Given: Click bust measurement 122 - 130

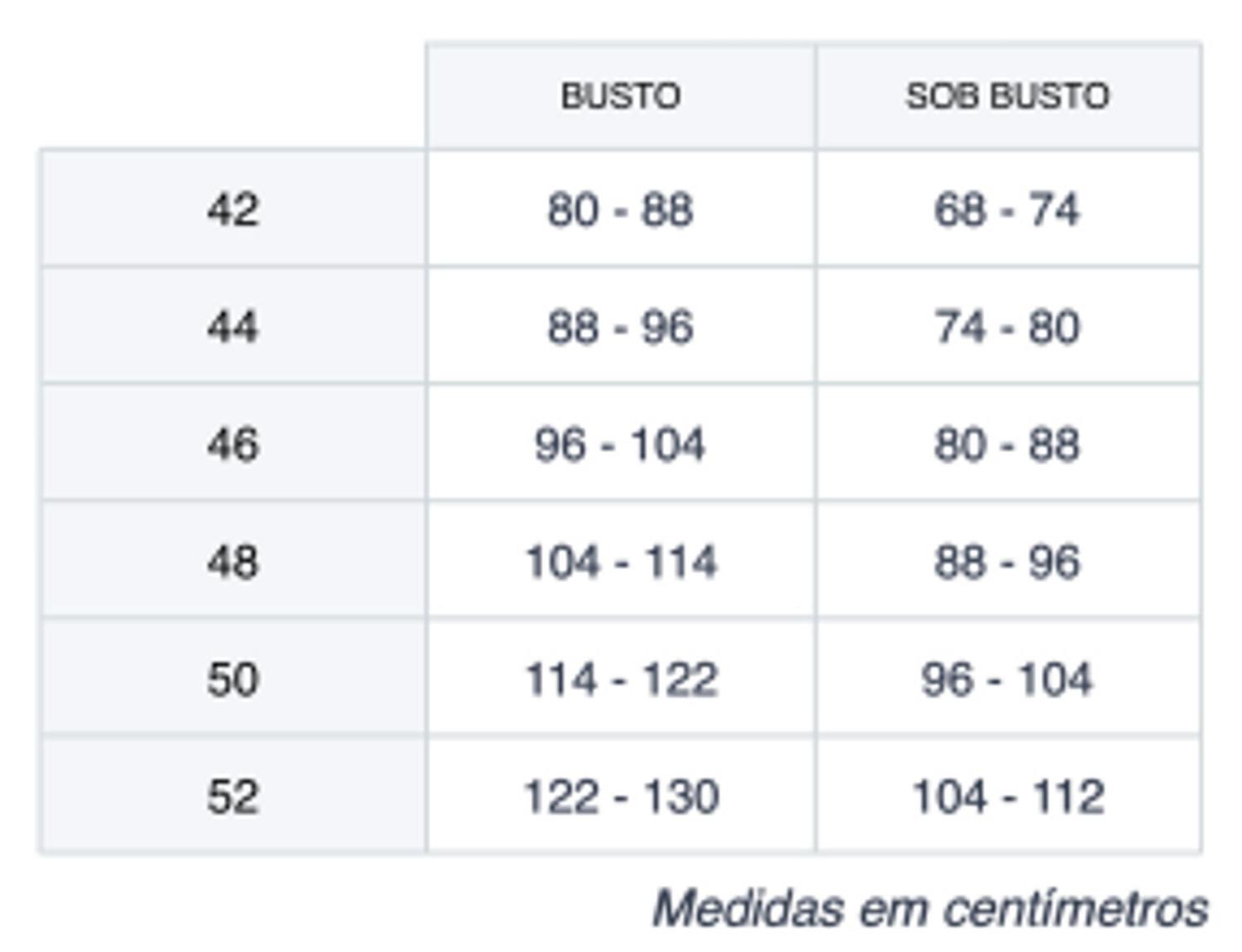Looking at the screenshot, I should click(621, 796).
